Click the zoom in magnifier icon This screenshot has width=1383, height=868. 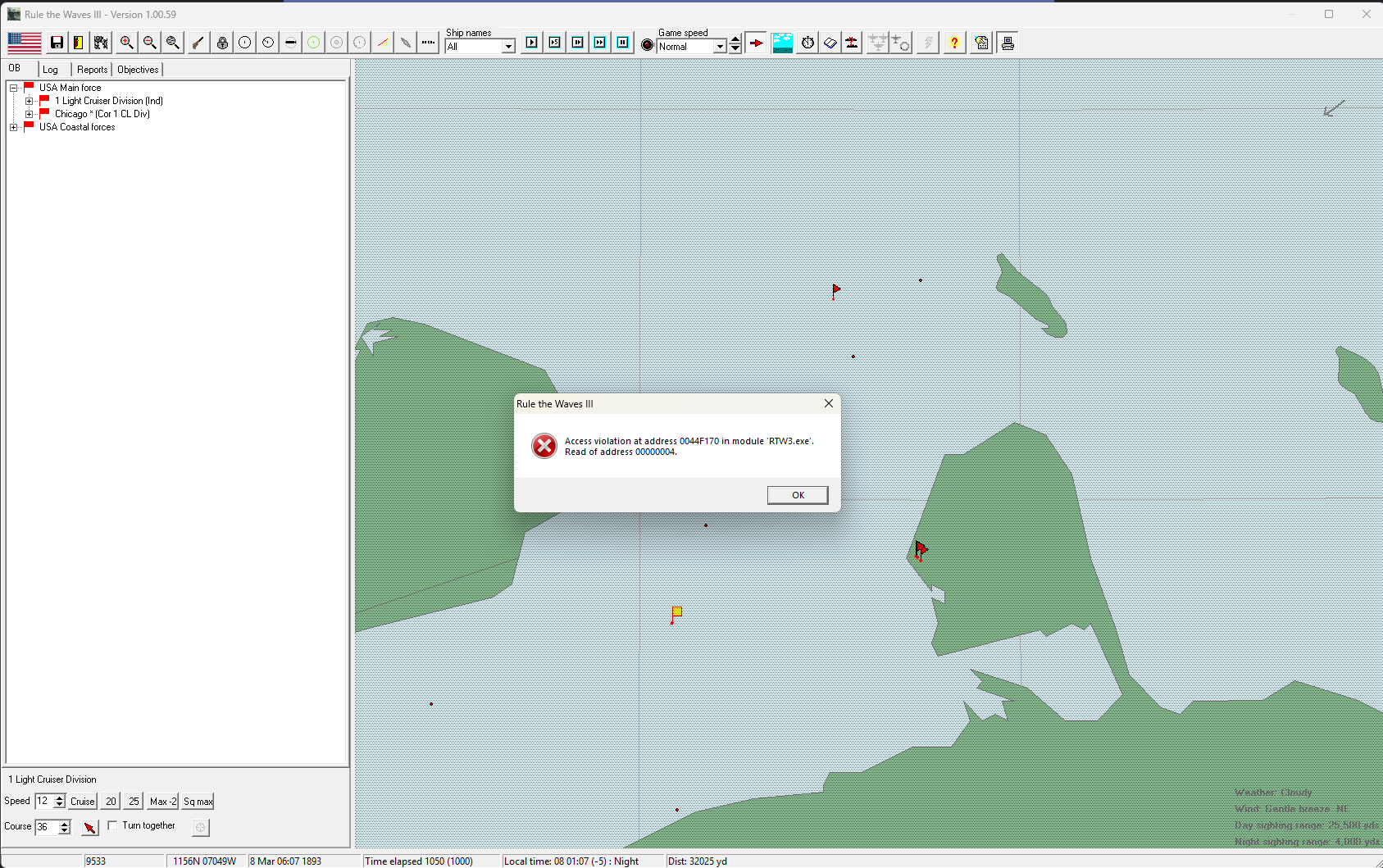coord(126,43)
